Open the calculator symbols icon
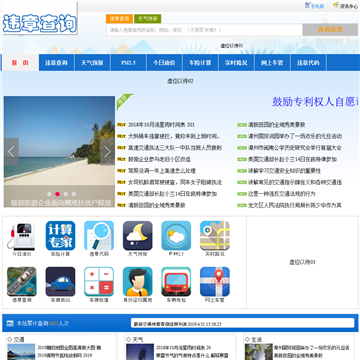The height and width of the screenshot is (360, 360). pos(99,282)
